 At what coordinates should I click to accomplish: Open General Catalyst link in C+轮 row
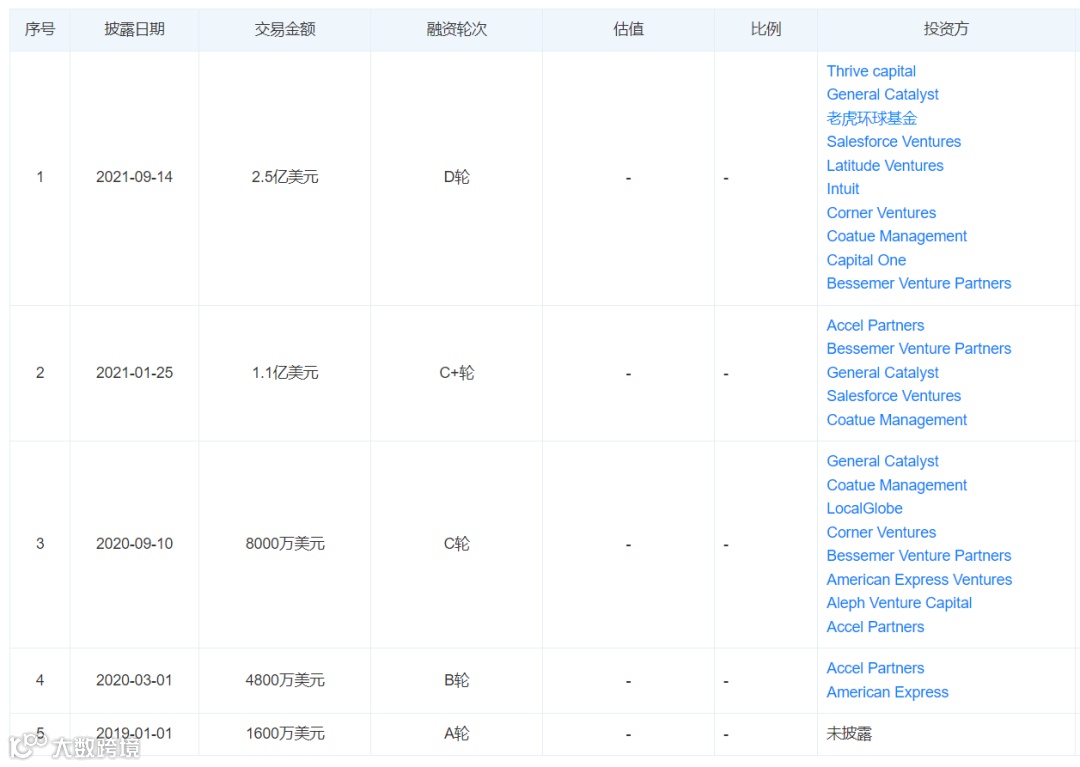[882, 372]
